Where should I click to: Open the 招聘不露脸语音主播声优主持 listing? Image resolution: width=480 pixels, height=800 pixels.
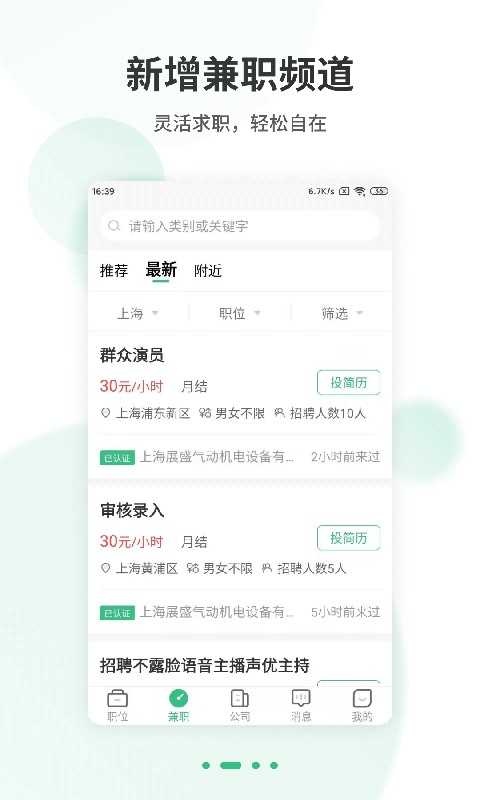pos(205,665)
